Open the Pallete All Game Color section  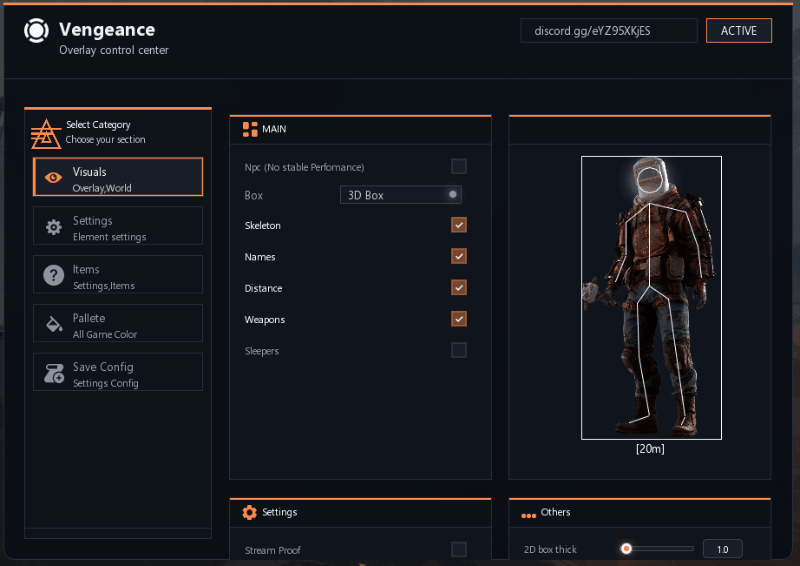pos(118,324)
